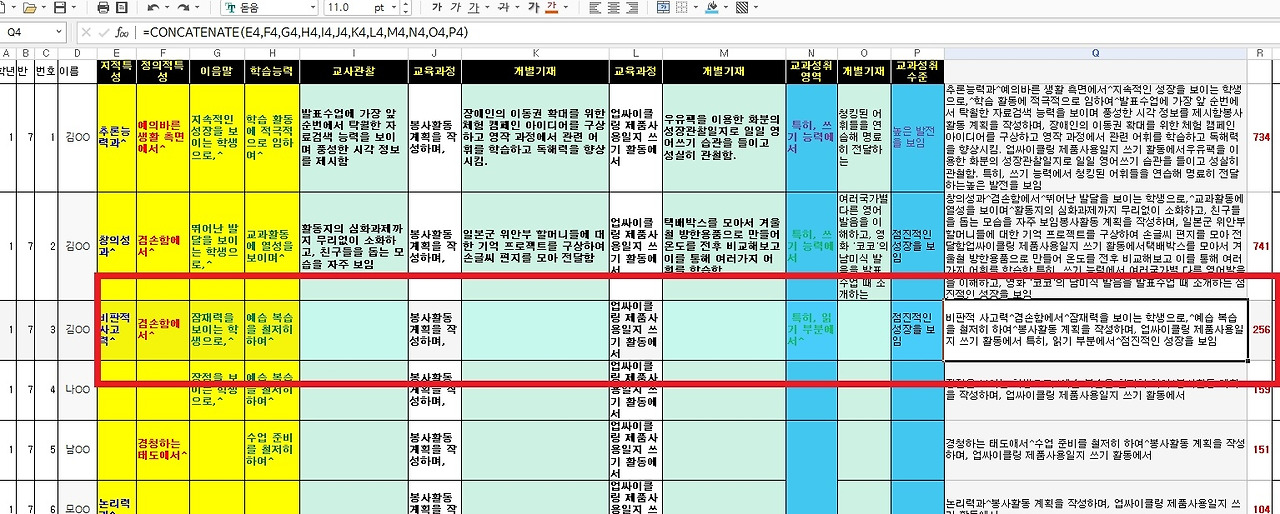Expand the fill color dropdown arrow
This screenshot has height=514, width=1280.
(x=726, y=7)
